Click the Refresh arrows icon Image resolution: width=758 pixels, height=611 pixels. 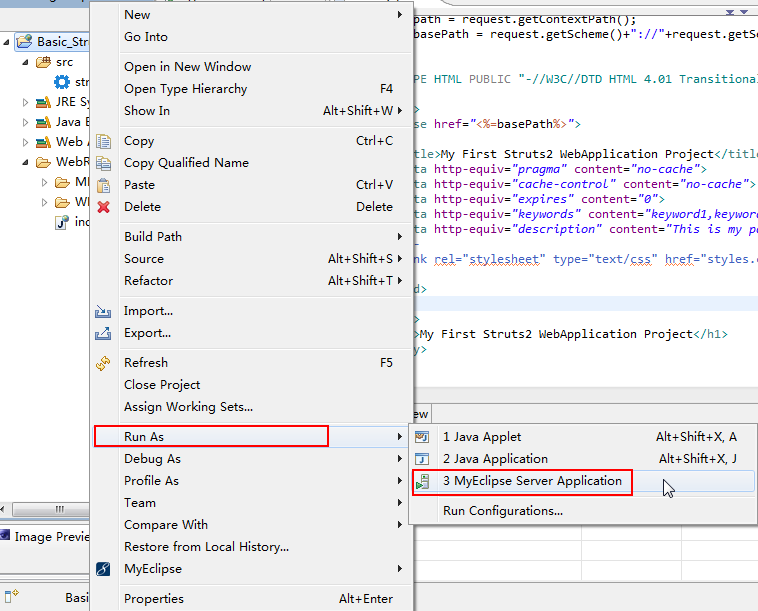pyautogui.click(x=103, y=363)
